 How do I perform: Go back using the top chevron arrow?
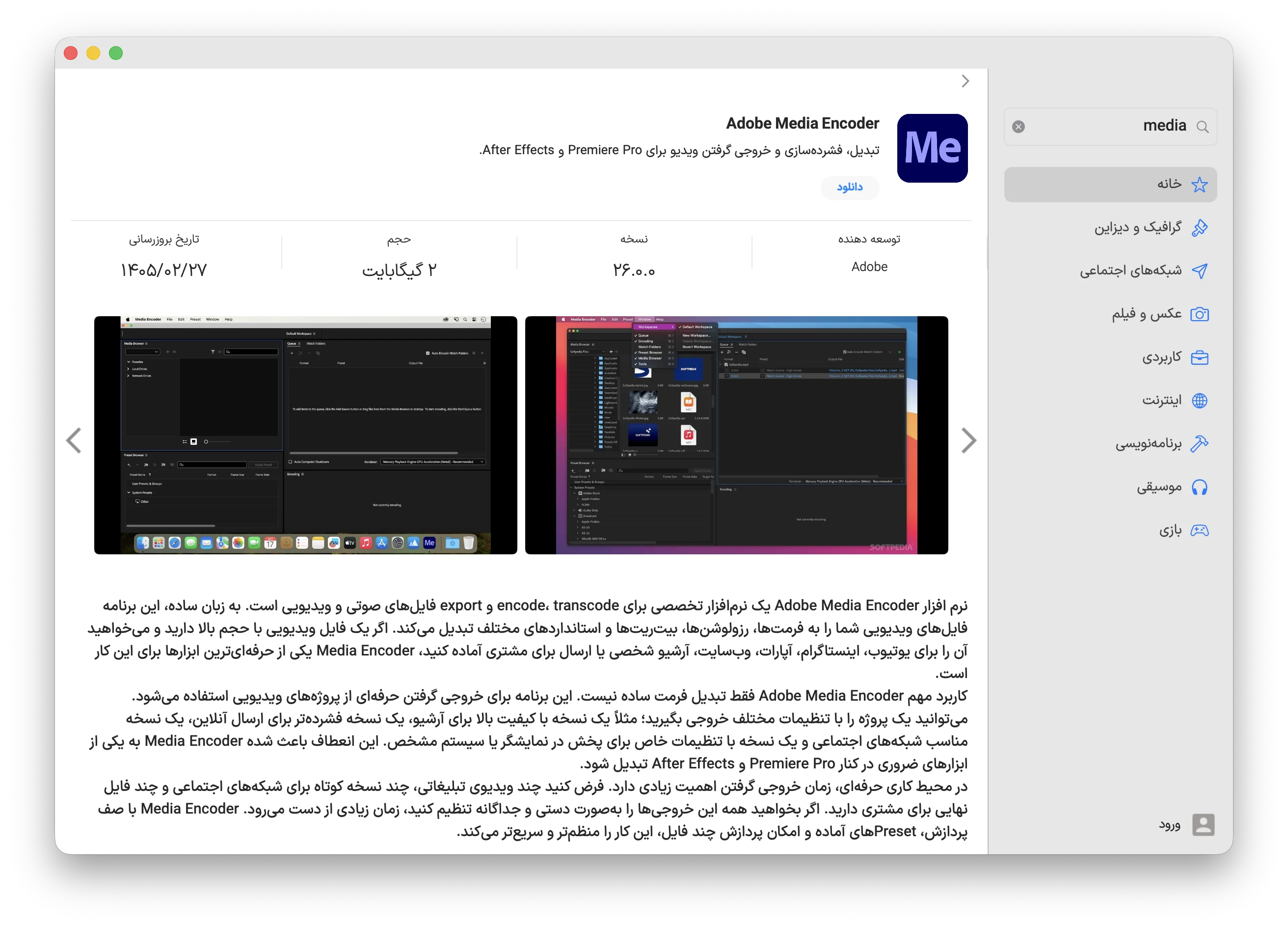966,81
